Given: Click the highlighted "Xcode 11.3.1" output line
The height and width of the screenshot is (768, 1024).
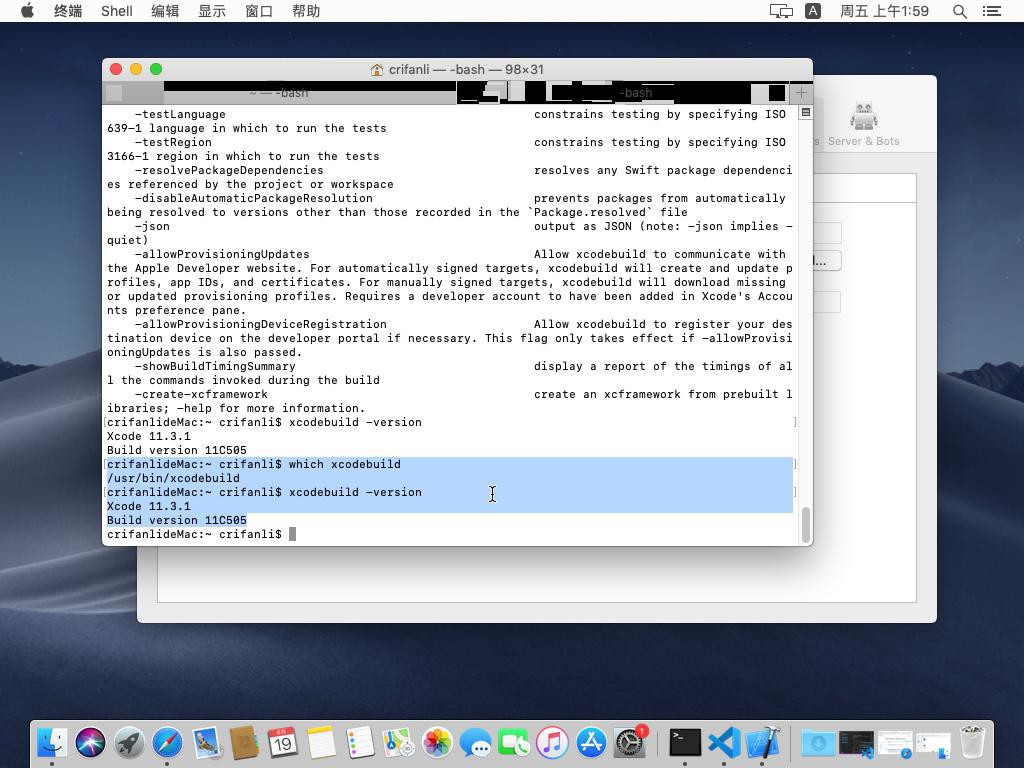Looking at the screenshot, I should [x=149, y=506].
